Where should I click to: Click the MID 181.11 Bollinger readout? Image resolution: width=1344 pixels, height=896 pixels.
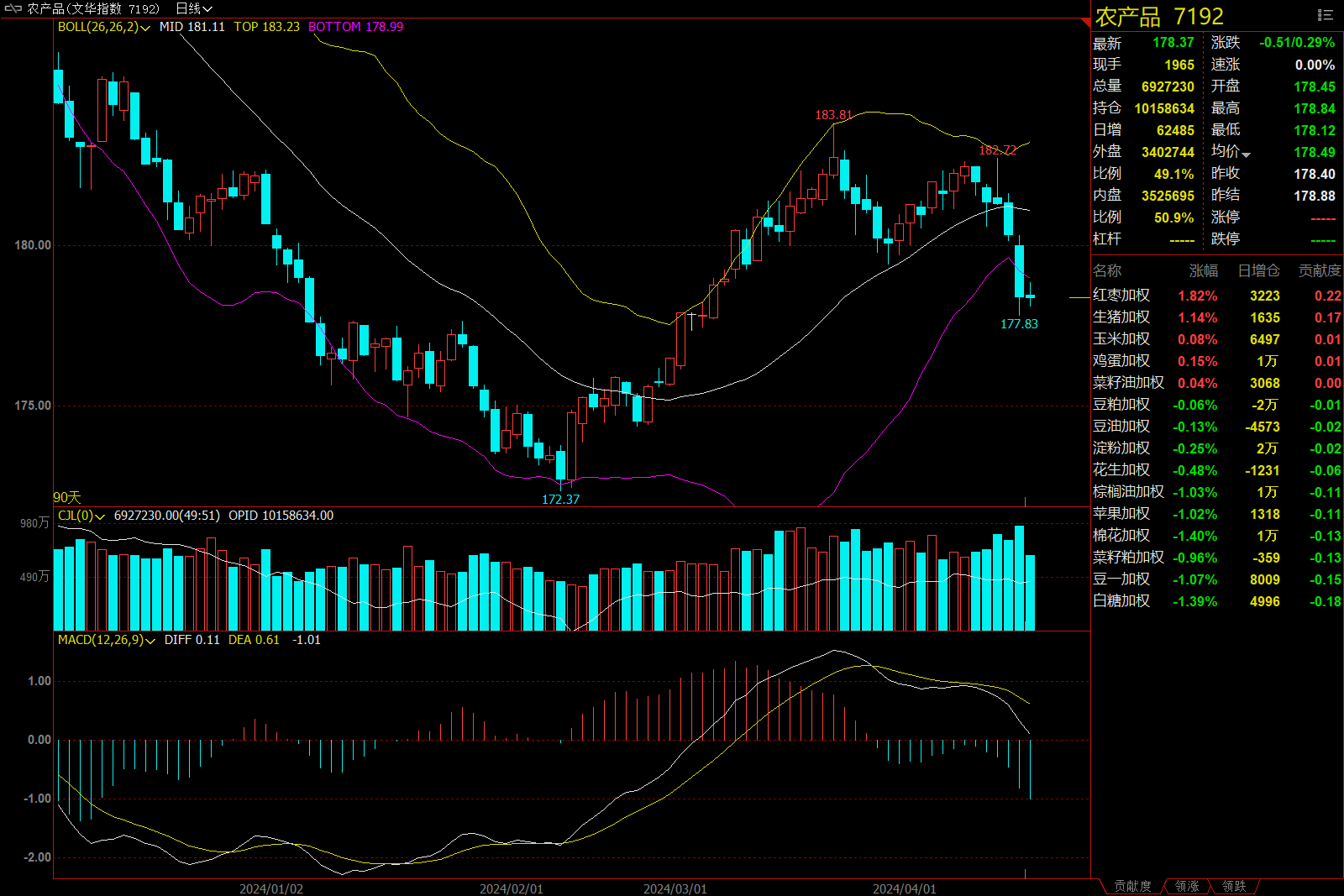[x=192, y=27]
